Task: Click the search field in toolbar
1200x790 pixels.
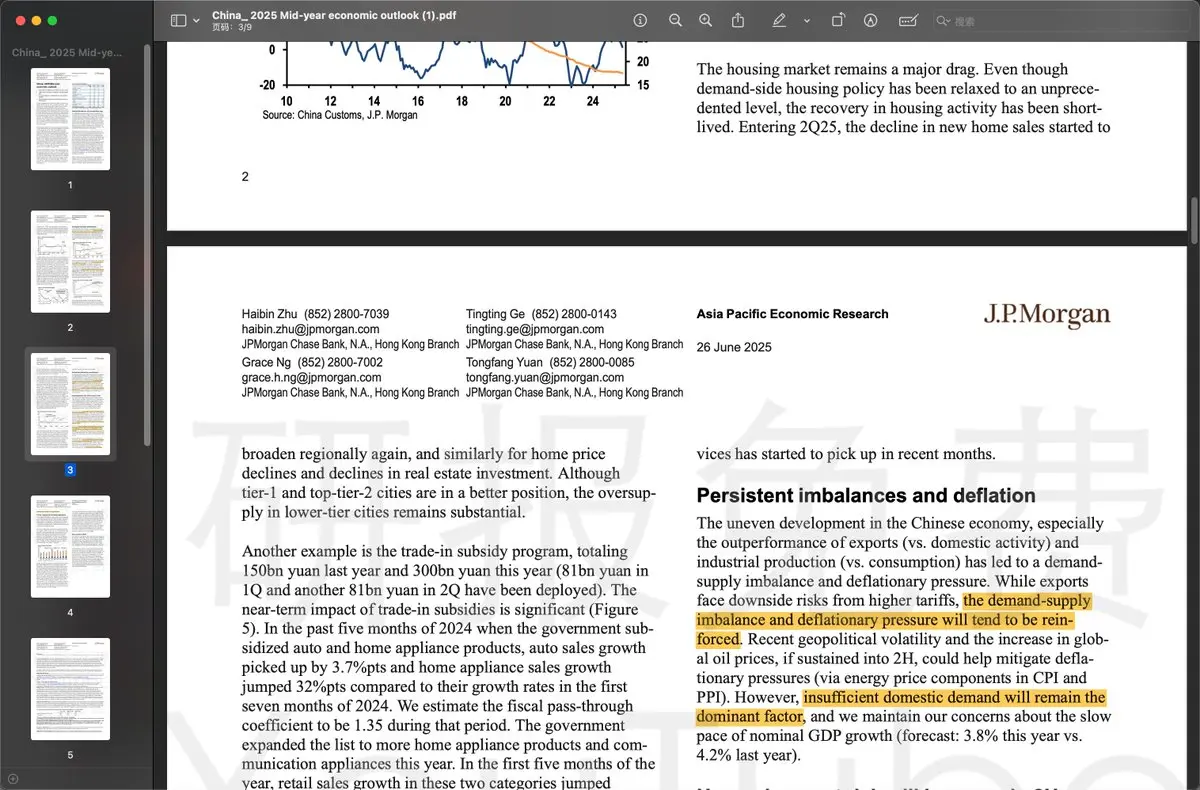Action: pos(1062,20)
